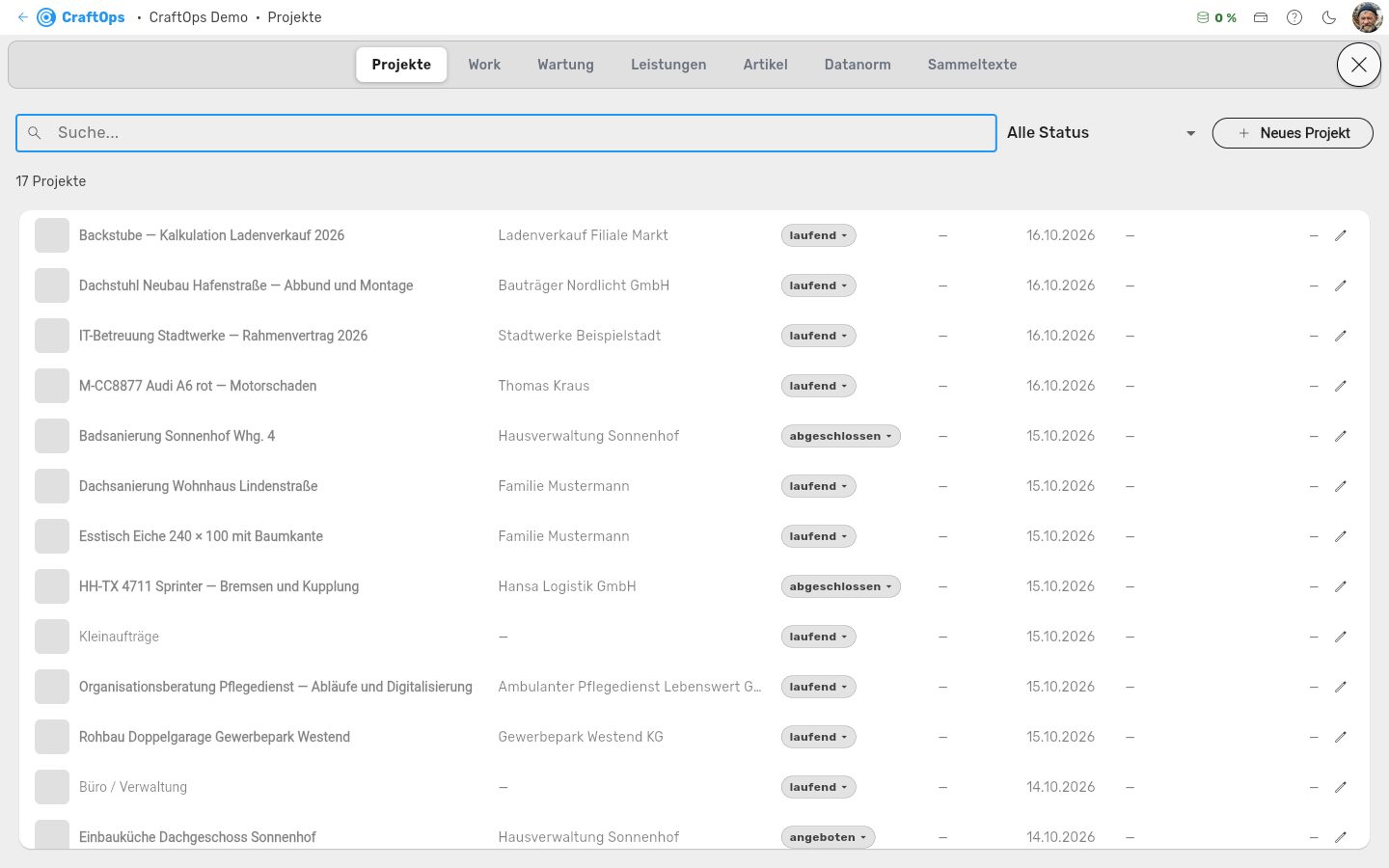This screenshot has height=868, width=1389.
Task: Open the user avatar profile picture
Action: [1368, 17]
